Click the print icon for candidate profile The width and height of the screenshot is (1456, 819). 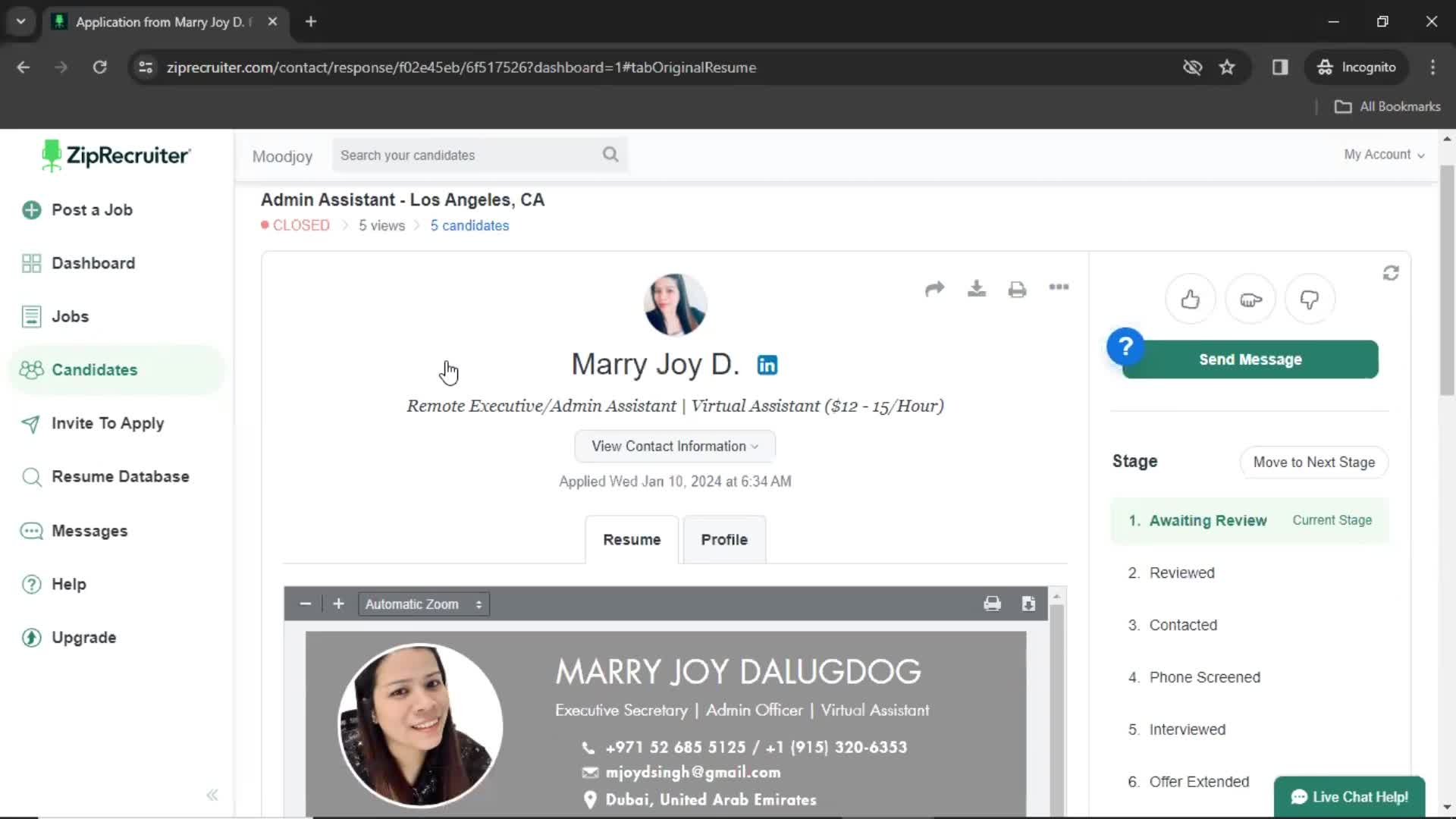(x=1018, y=289)
